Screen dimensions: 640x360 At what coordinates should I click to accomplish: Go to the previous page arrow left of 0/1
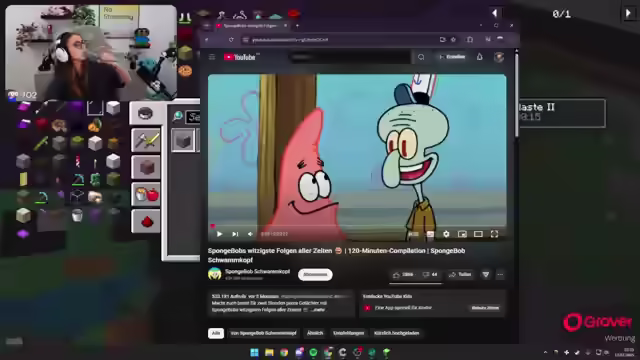tap(495, 13)
